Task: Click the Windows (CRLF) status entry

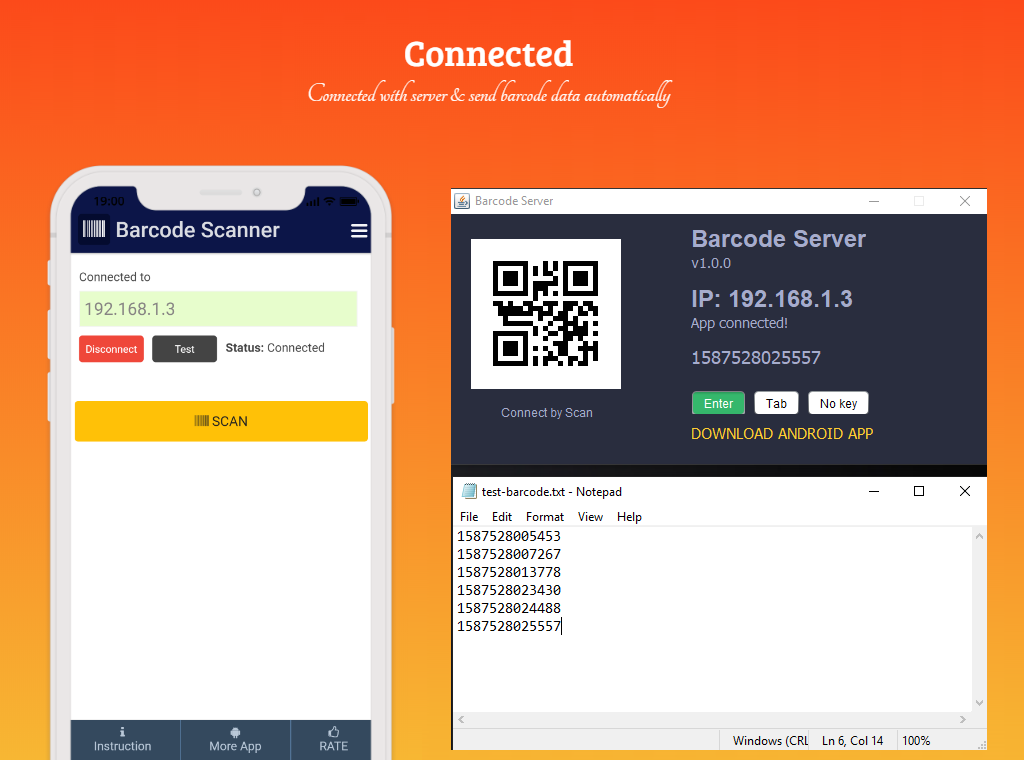Action: [770, 740]
